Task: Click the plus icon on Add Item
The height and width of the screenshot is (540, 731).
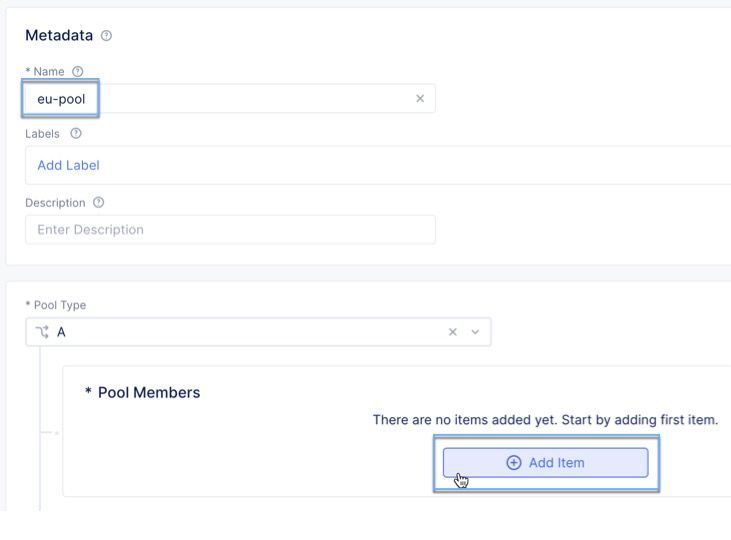Action: [514, 463]
